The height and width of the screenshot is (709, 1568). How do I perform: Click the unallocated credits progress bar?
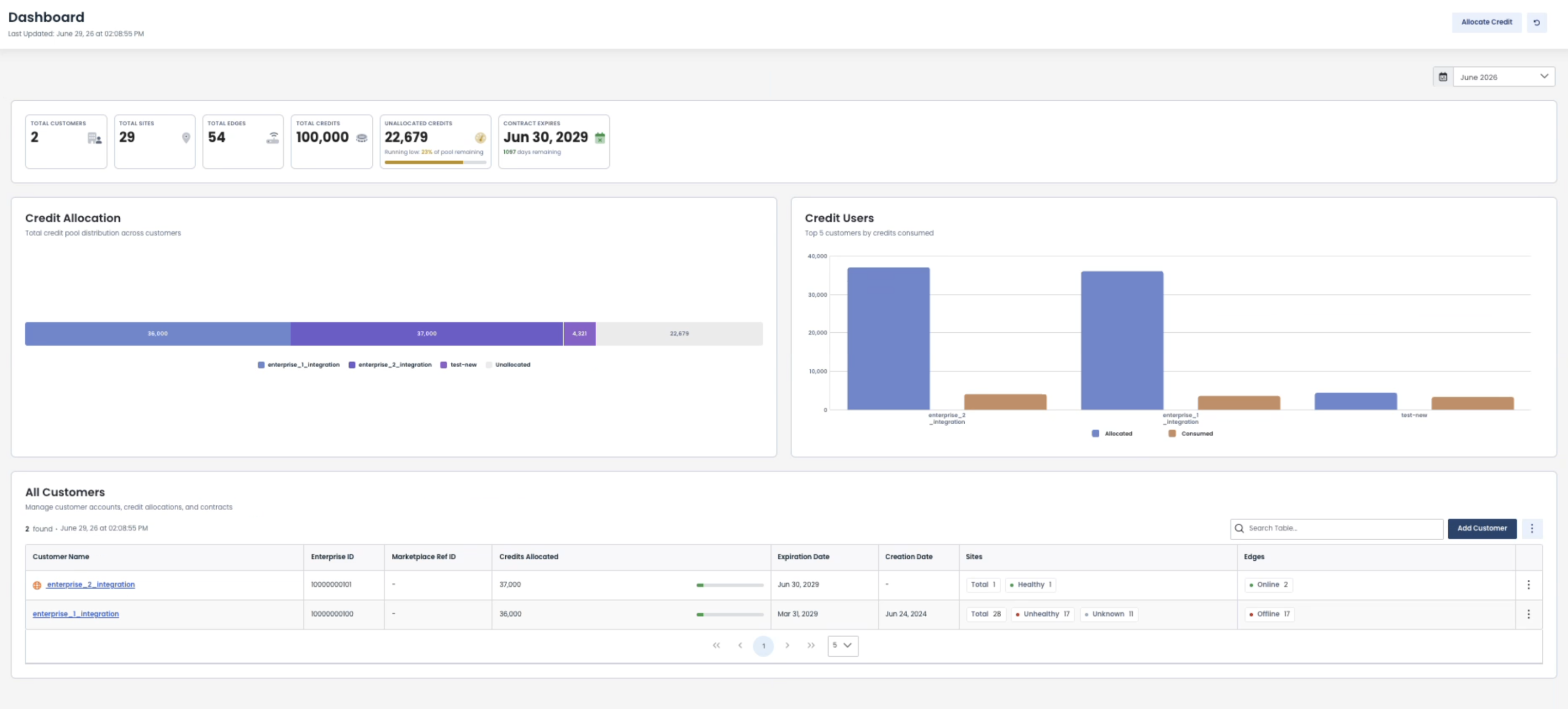tap(435, 162)
